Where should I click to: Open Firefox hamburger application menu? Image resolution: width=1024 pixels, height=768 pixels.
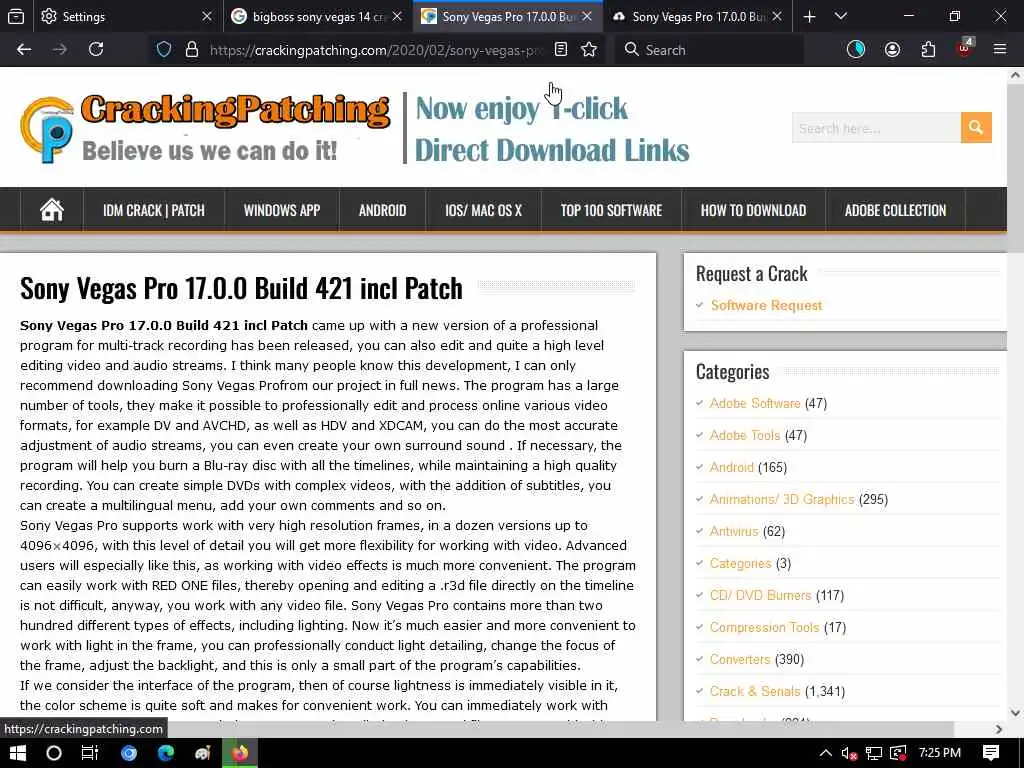pos(1000,50)
